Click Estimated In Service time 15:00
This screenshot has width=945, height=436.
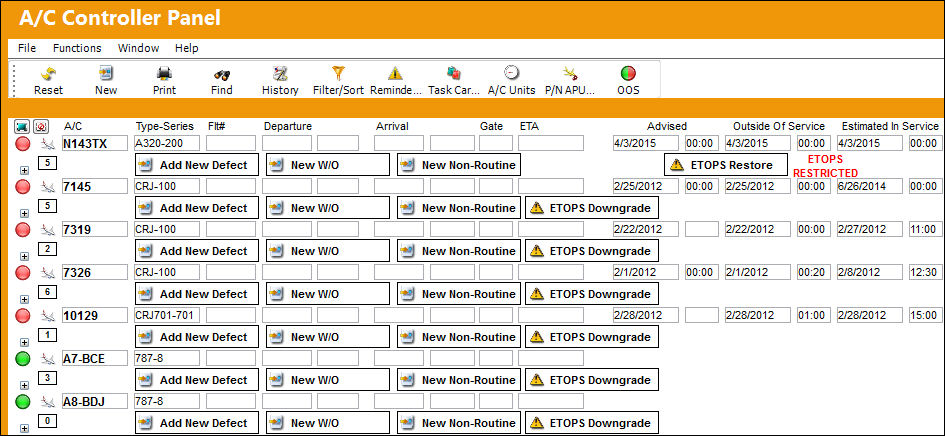tap(925, 315)
